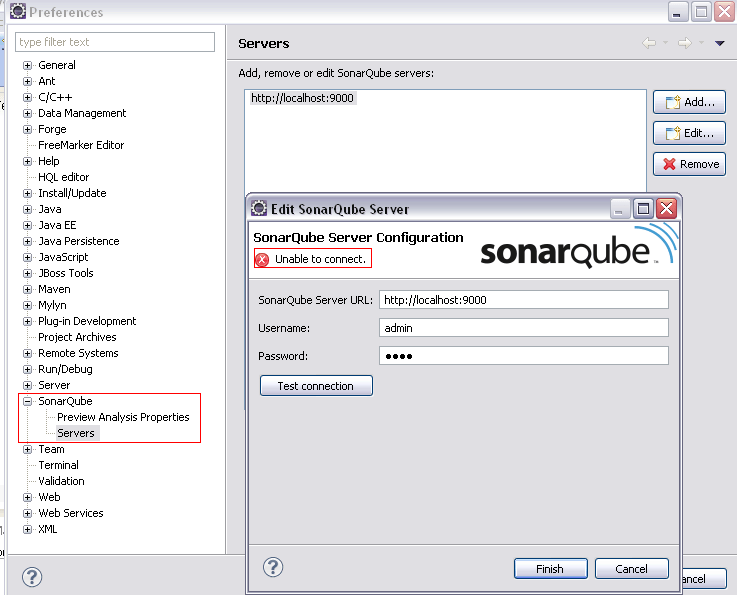
Task: Maximize the Preferences window
Action: (701, 12)
